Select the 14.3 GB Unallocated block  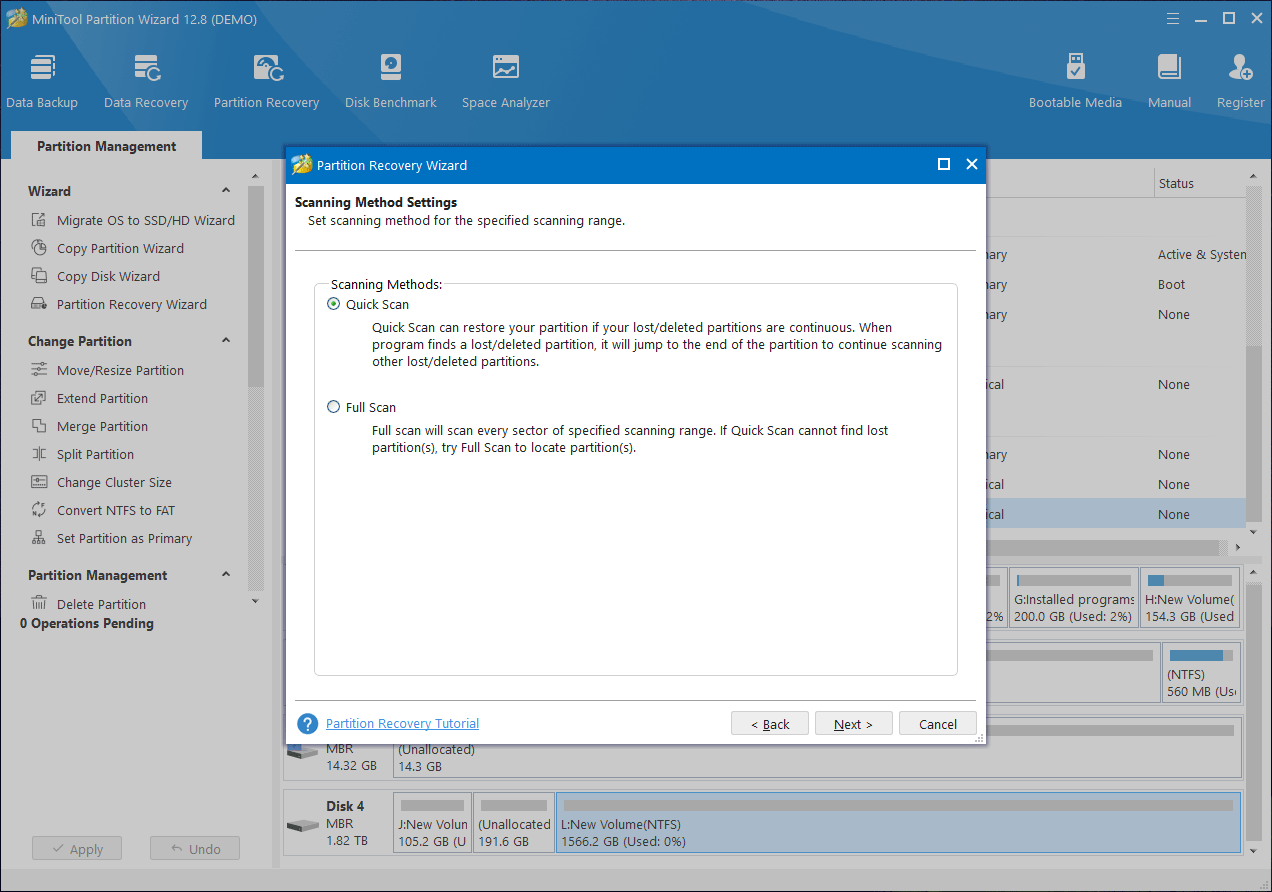(818, 748)
